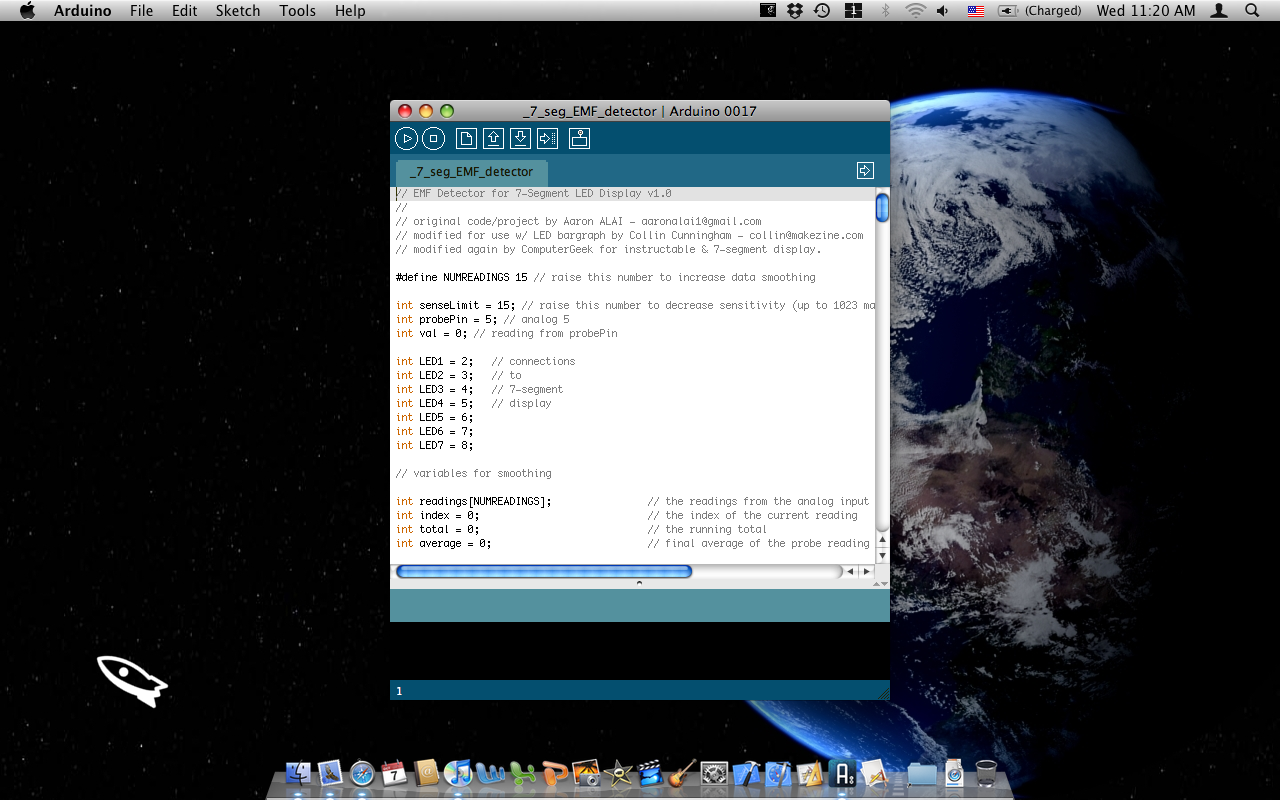Click the rocket icon on desktop
The height and width of the screenshot is (800, 1280).
click(132, 681)
